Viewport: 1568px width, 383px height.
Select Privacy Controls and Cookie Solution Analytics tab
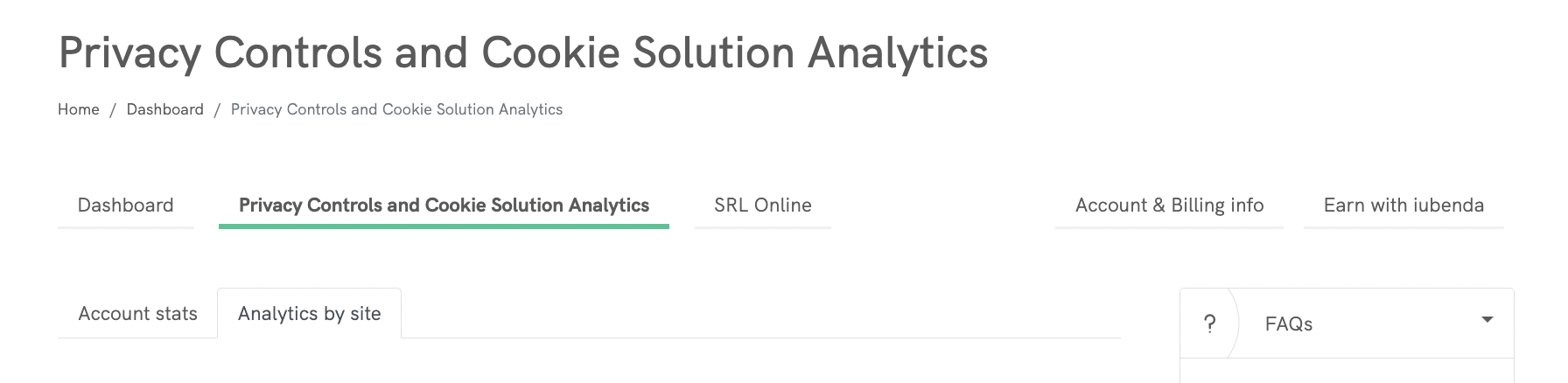click(444, 205)
